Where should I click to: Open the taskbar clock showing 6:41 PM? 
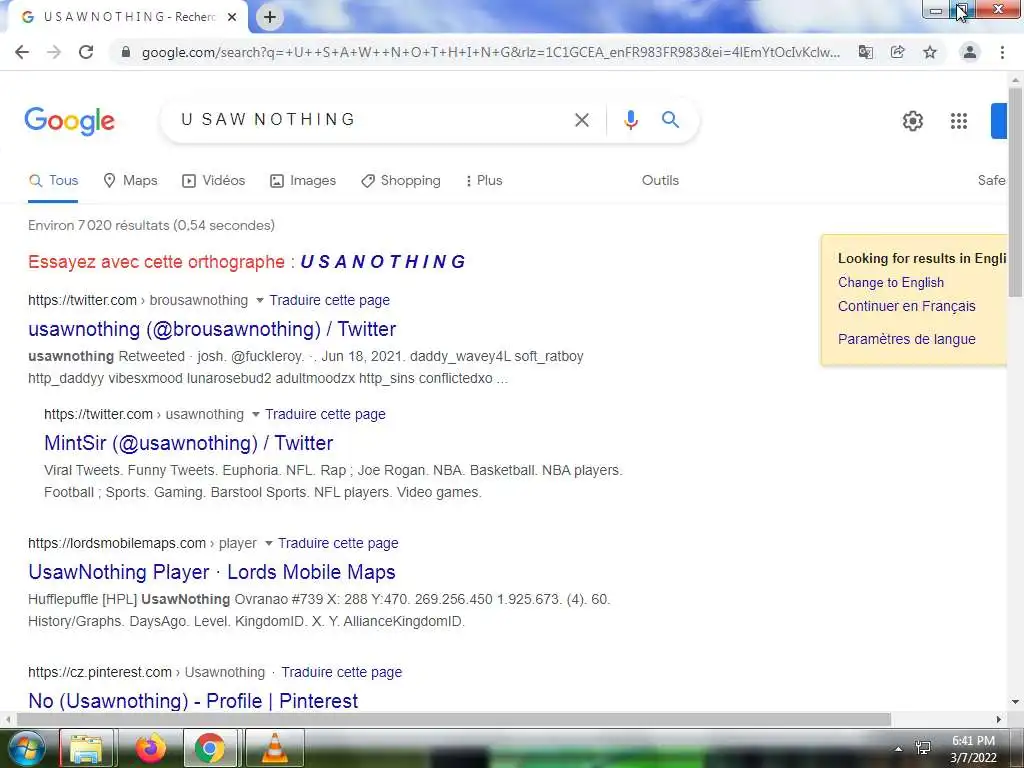click(x=973, y=749)
